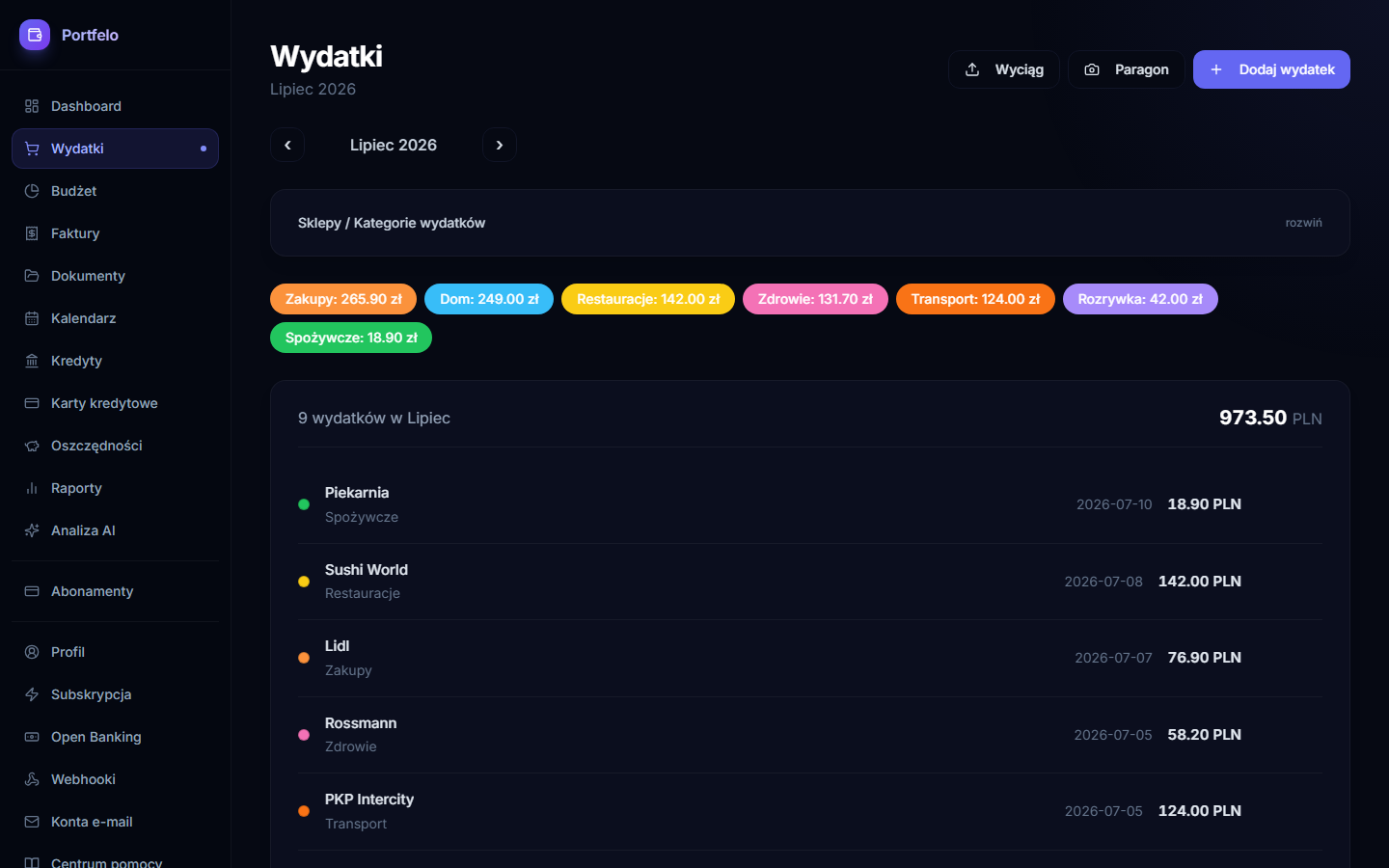Click the Abonamenty card icon
This screenshot has height=868, width=1389.
[x=32, y=591]
